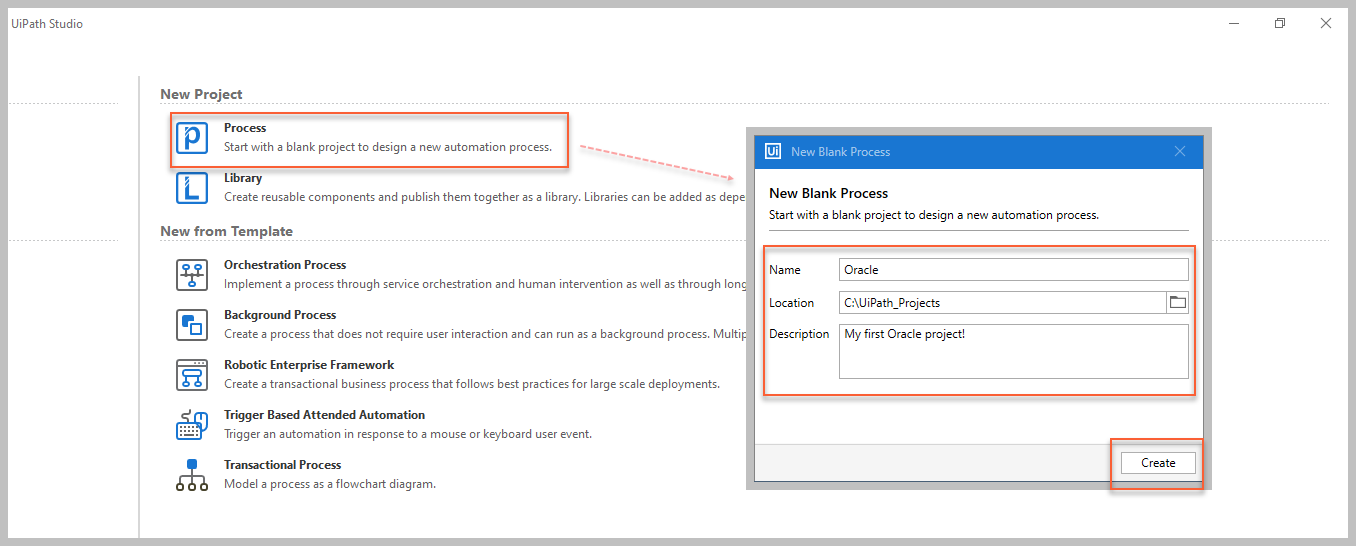Click 'Create a process that does not require' text
Image resolution: width=1356 pixels, height=546 pixels.
coord(485,334)
